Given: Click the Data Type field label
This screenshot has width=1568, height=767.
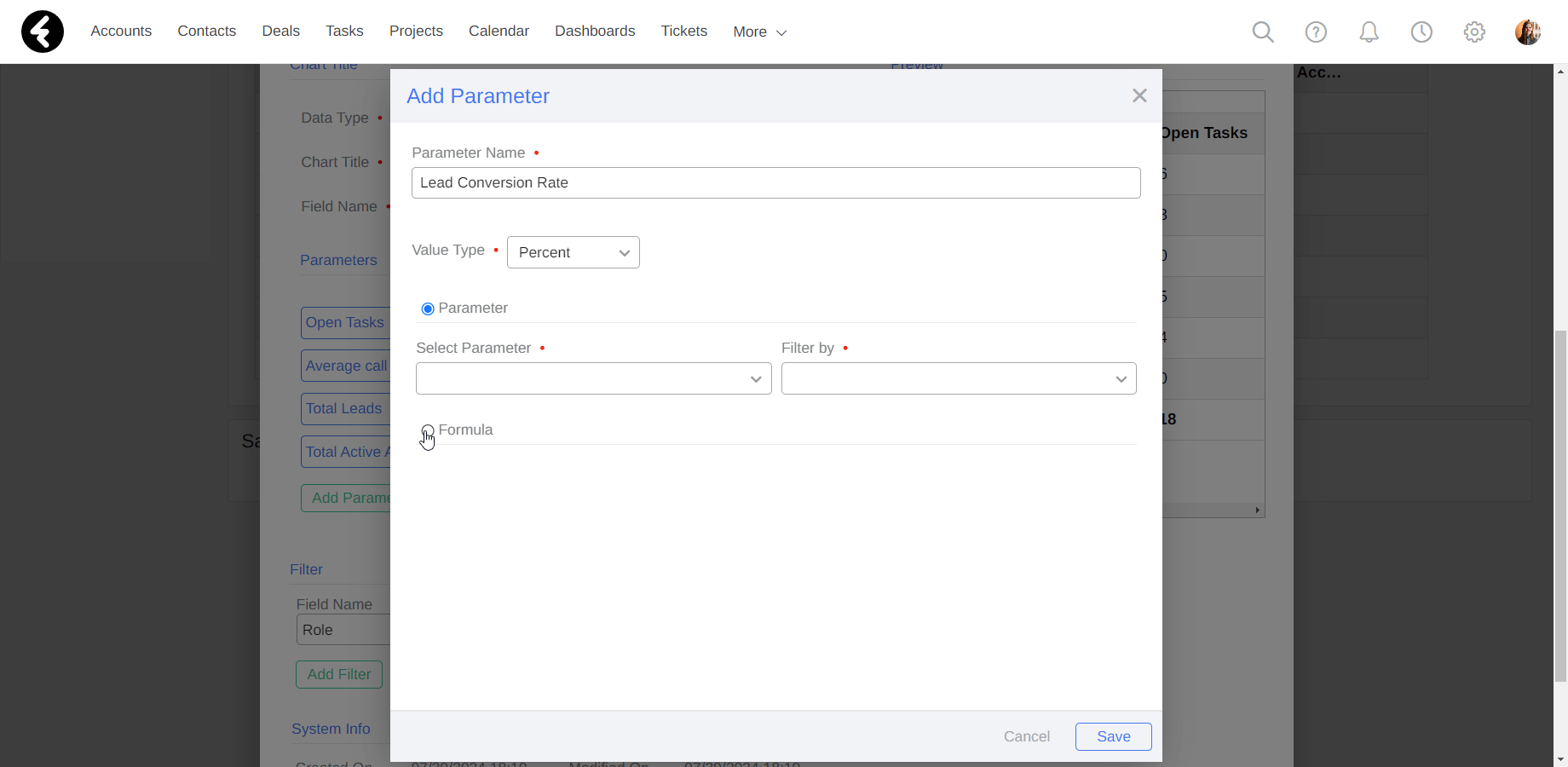Looking at the screenshot, I should coord(335,118).
